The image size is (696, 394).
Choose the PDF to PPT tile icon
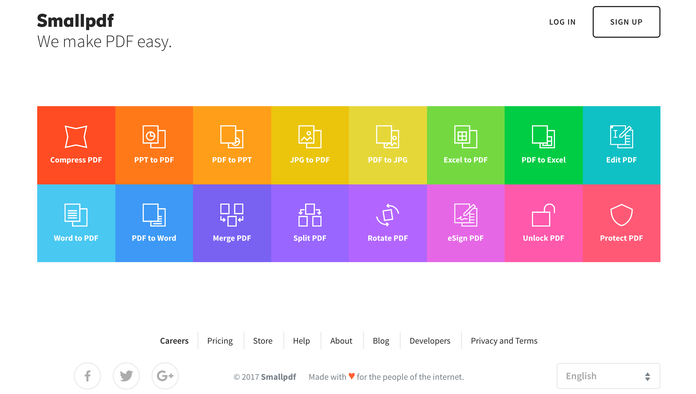[232, 136]
